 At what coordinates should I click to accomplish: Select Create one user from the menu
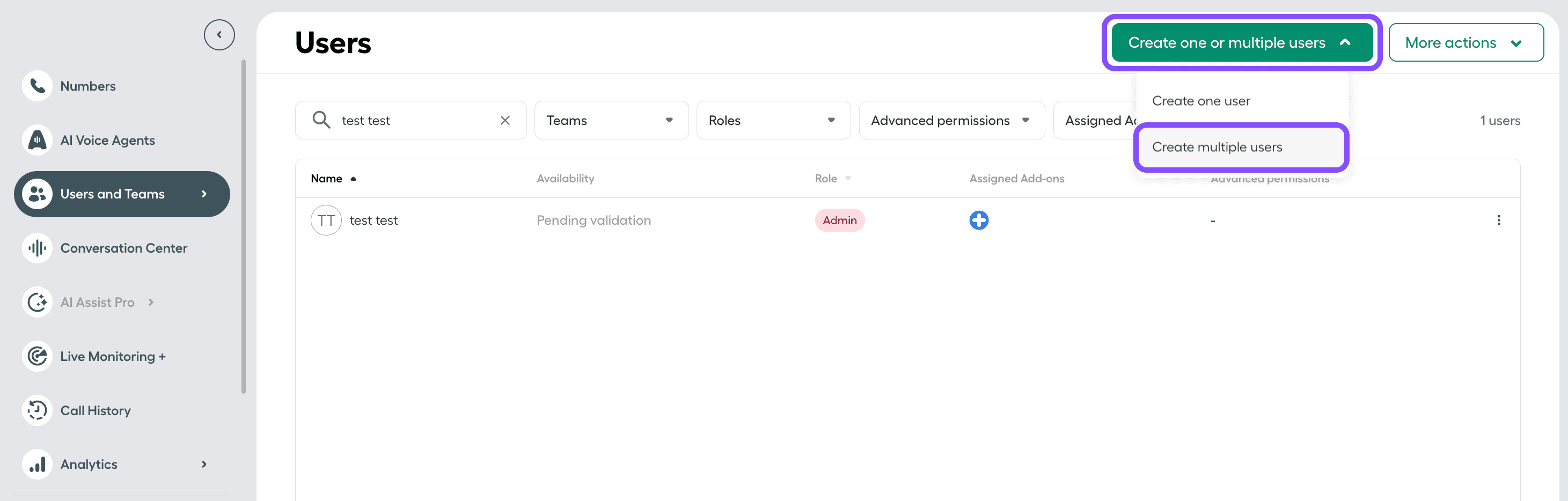pos(1200,100)
